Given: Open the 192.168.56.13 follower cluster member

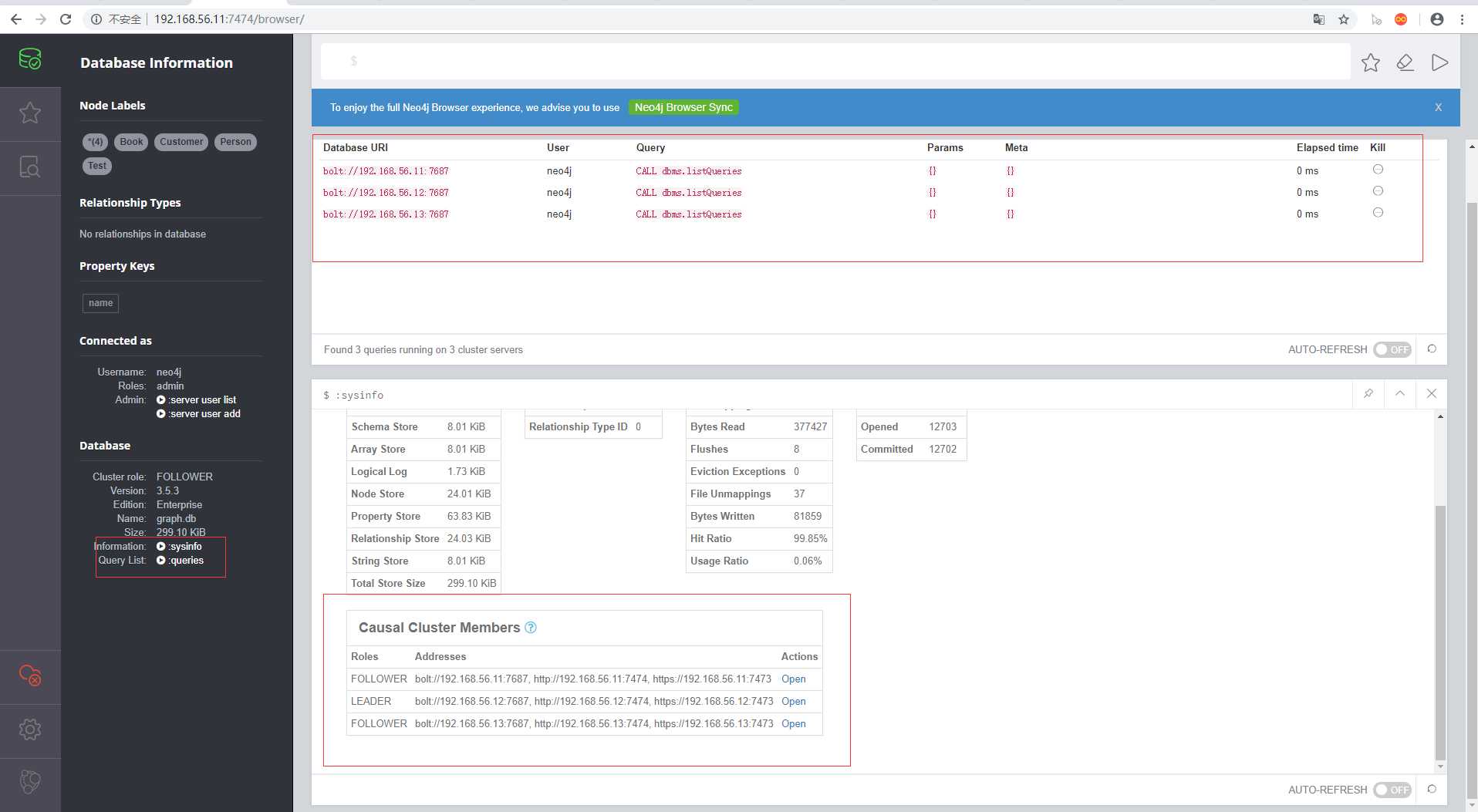Looking at the screenshot, I should point(793,723).
